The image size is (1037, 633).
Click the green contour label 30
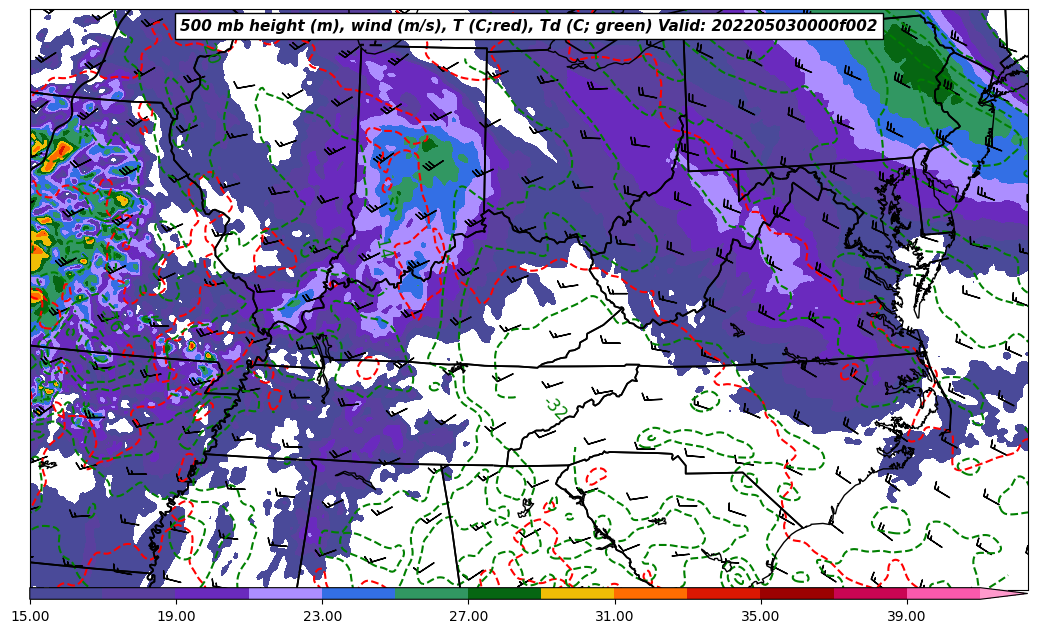point(556,406)
